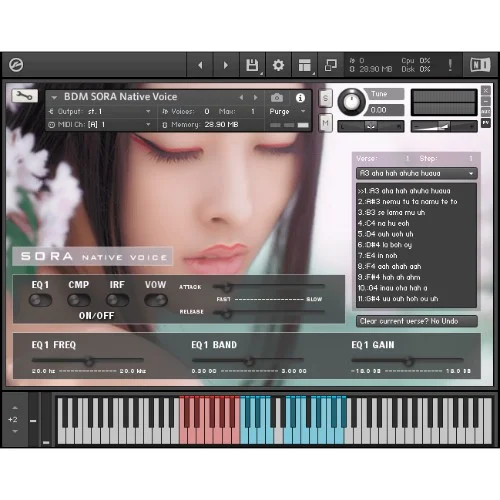The image size is (500, 500).
Task: Click the Tune knob
Action: point(352,102)
